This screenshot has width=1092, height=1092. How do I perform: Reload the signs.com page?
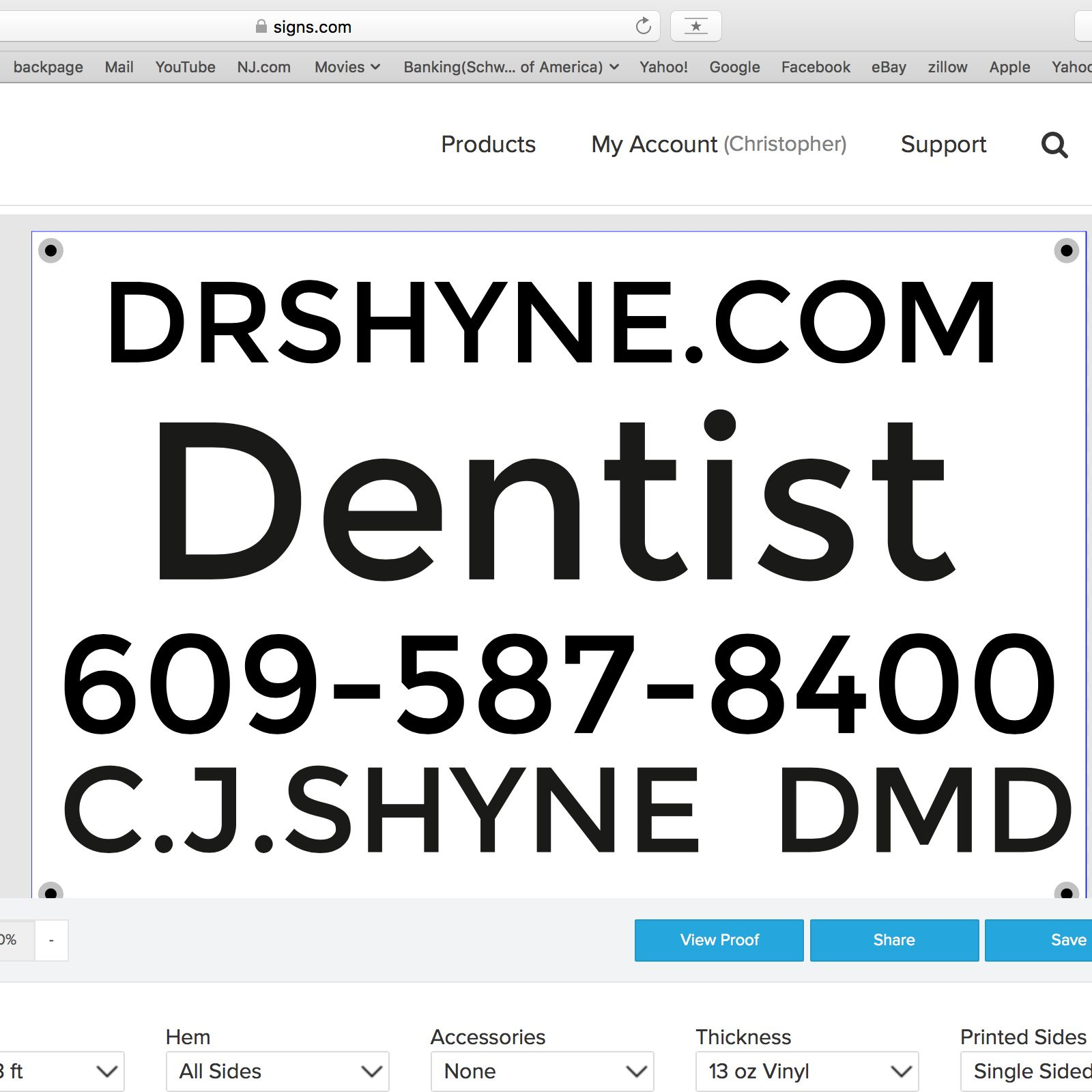coord(642,26)
